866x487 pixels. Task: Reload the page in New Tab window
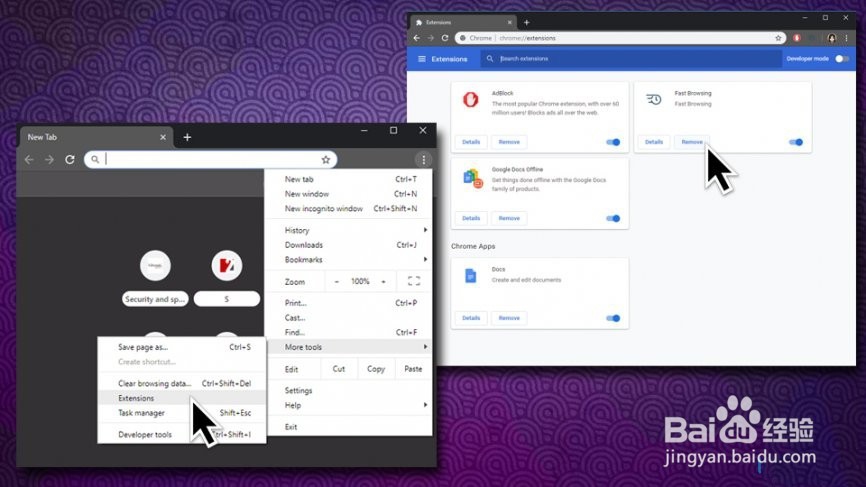click(70, 160)
